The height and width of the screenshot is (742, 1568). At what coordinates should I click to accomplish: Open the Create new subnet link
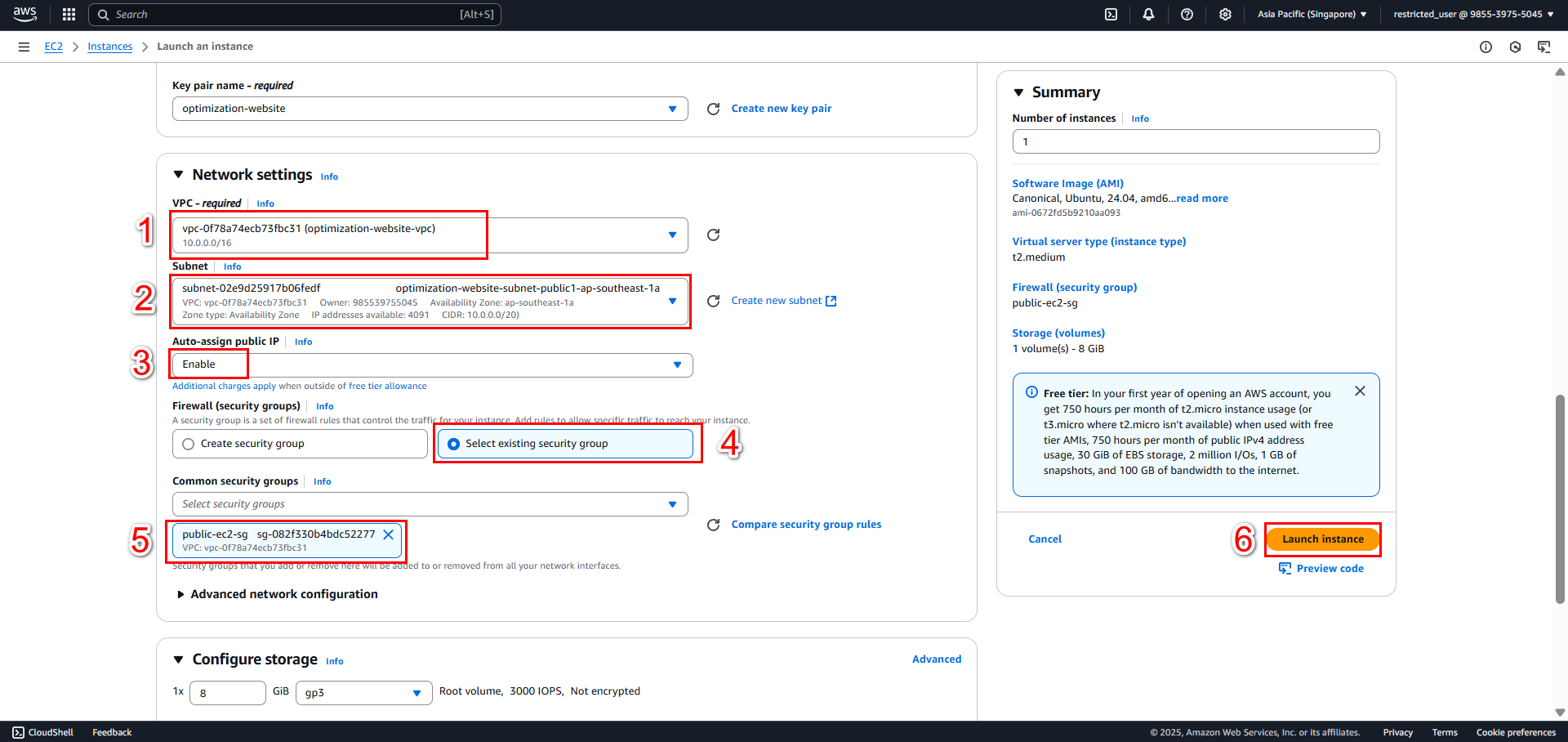784,301
